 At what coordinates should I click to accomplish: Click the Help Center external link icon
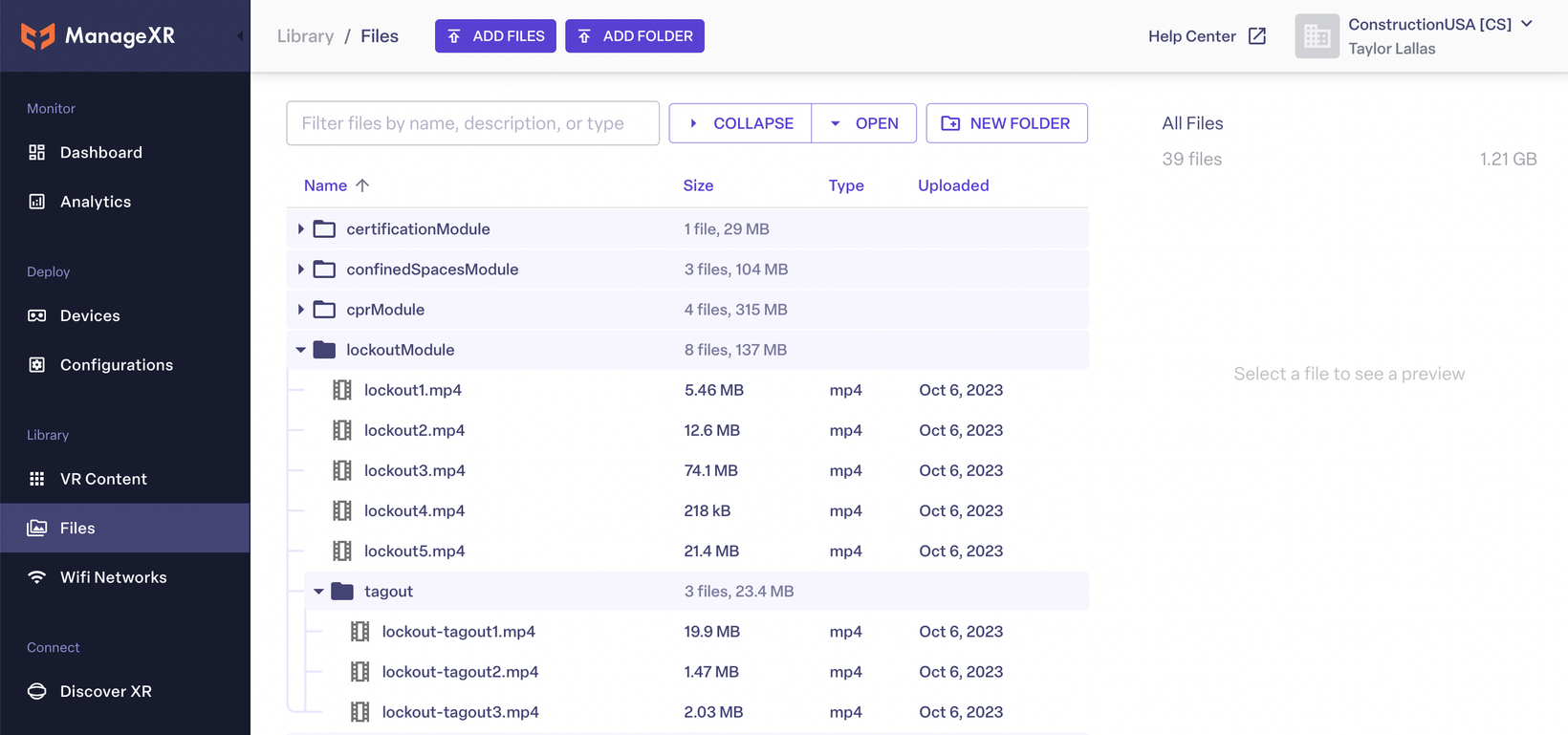pyautogui.click(x=1257, y=36)
